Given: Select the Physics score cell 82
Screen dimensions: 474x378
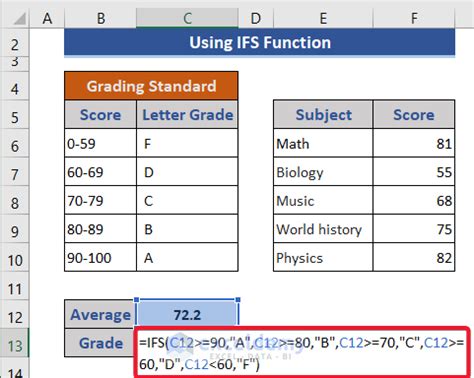Looking at the screenshot, I should click(414, 258).
